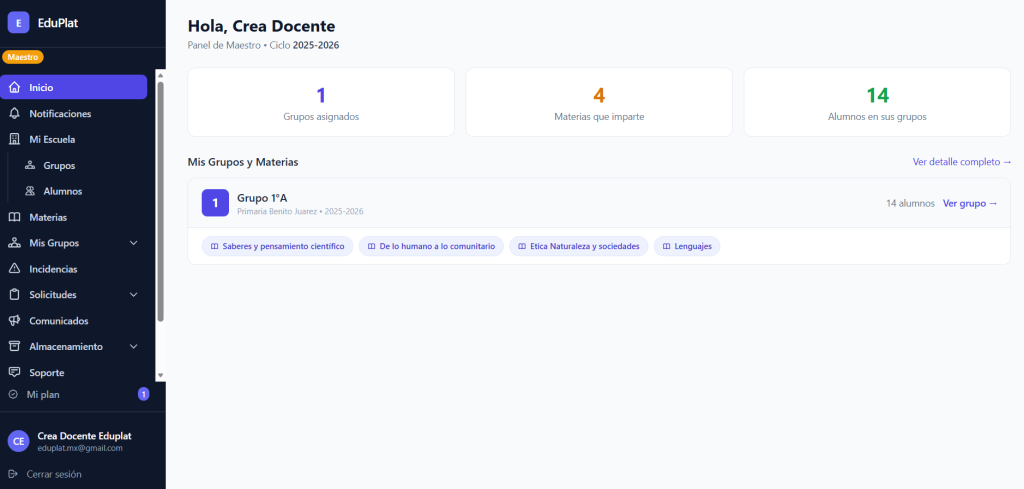Viewport: 1024px width, 489px height.
Task: Expand the Mi Grupos submenu chevron
Action: click(x=134, y=243)
